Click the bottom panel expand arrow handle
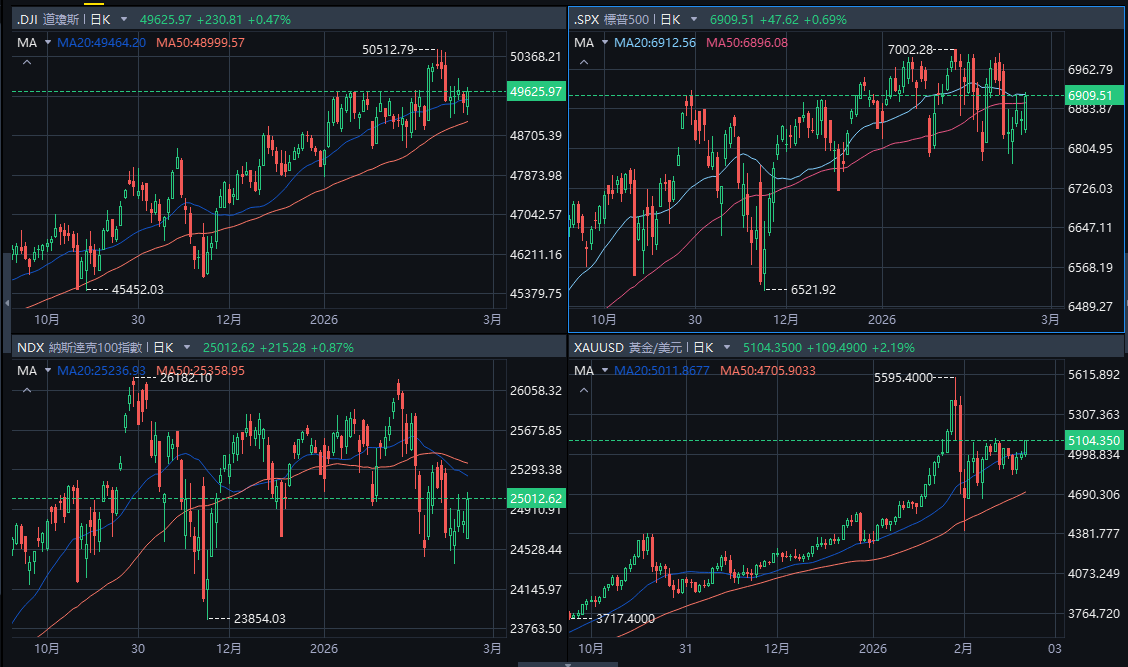1128x667 pixels. (x=569, y=663)
